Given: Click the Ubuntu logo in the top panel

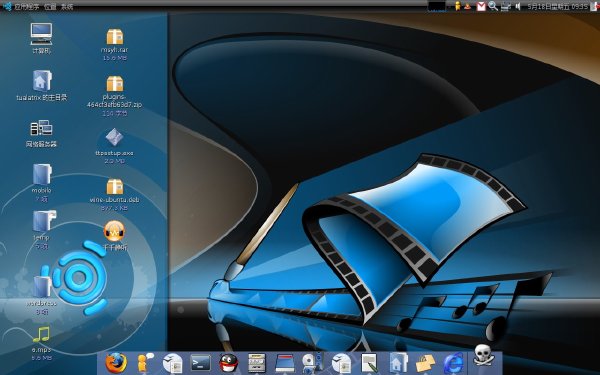Looking at the screenshot, I should [x=7, y=6].
